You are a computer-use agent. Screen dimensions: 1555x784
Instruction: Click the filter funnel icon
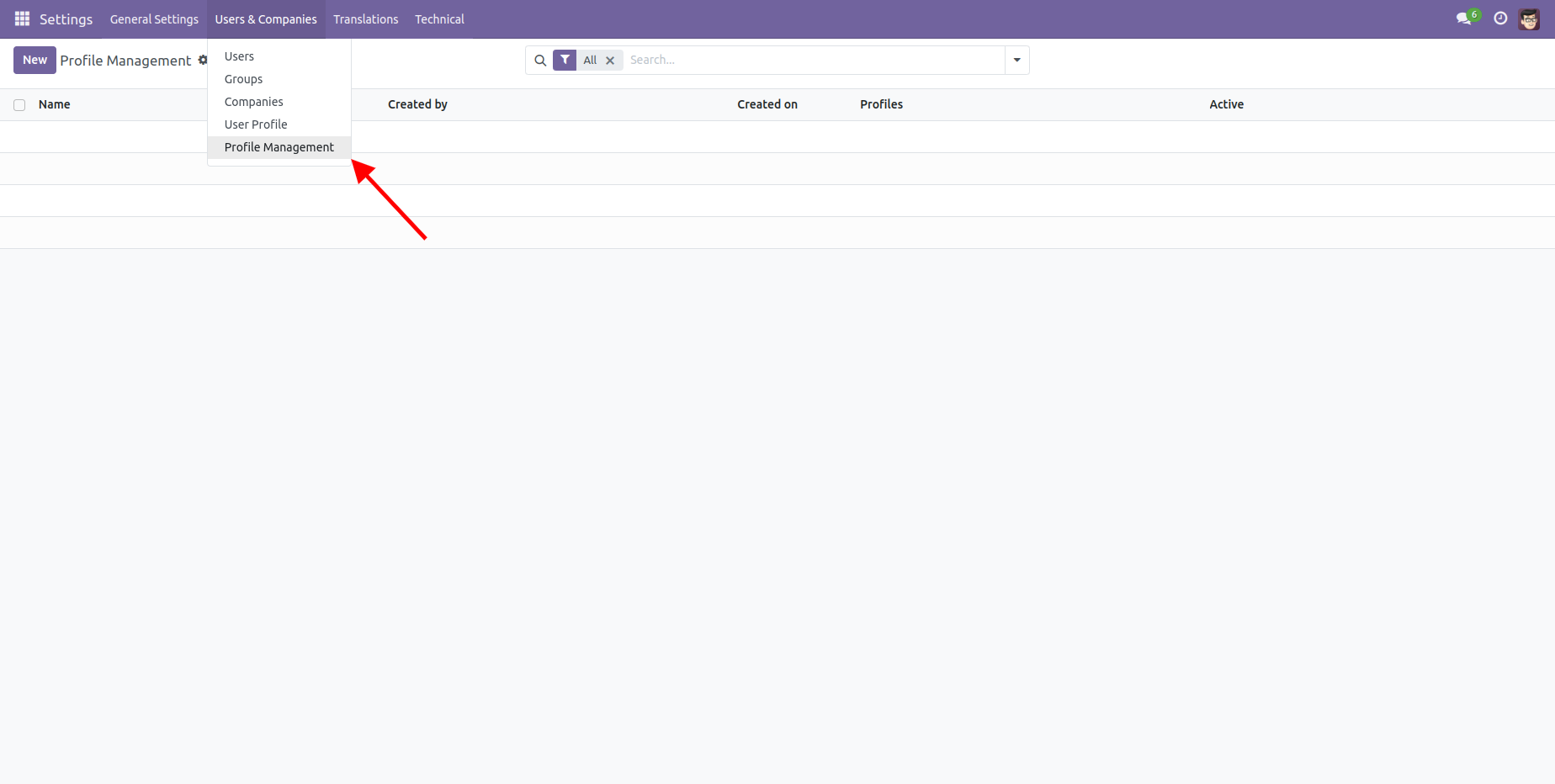[x=565, y=60]
